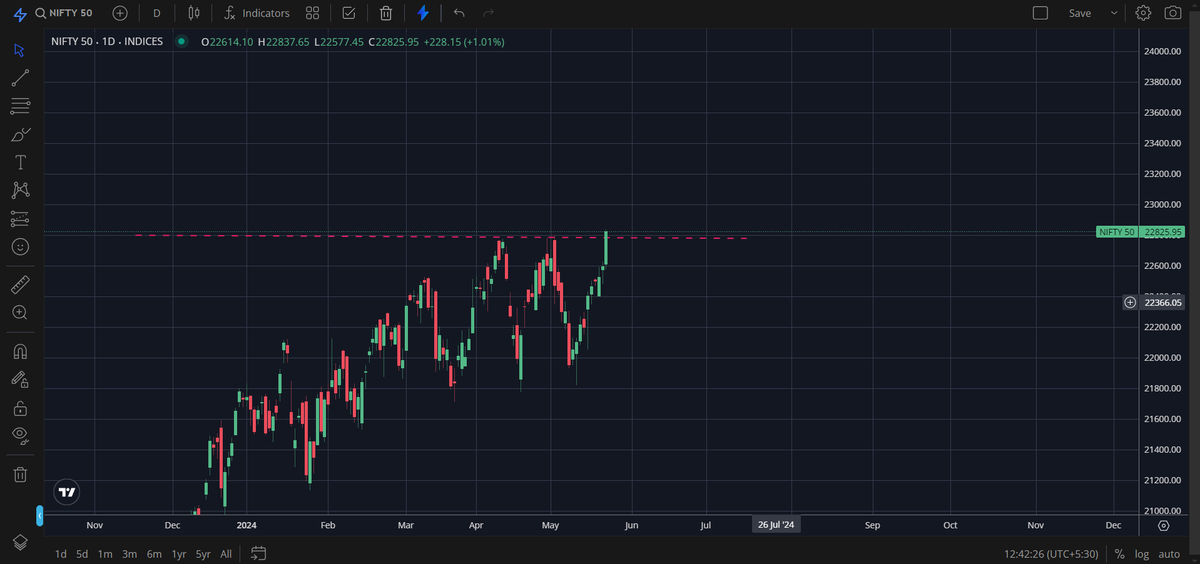Screen dimensions: 1200x564
Task: Click the fullscreen rectangle icon
Action: (1040, 13)
